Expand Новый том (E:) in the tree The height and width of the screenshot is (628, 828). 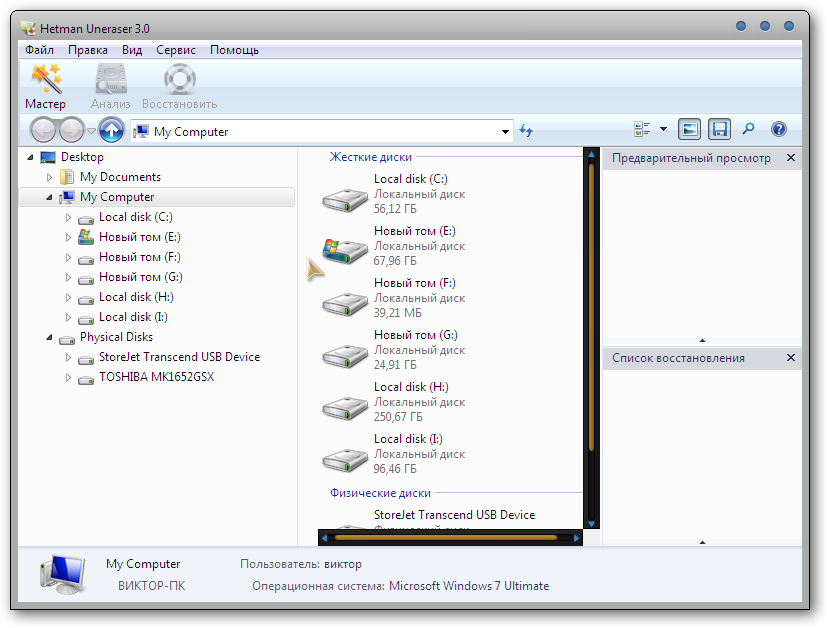click(x=68, y=237)
